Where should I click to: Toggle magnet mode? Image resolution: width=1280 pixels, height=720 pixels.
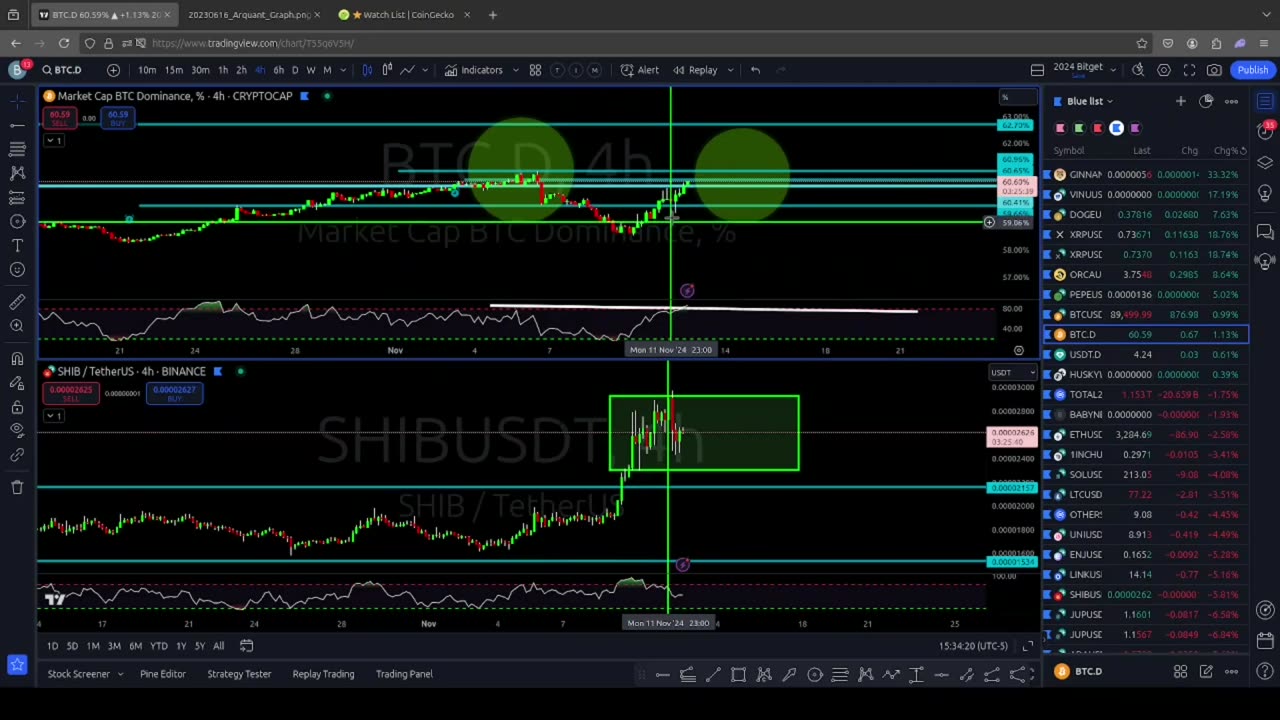point(17,358)
